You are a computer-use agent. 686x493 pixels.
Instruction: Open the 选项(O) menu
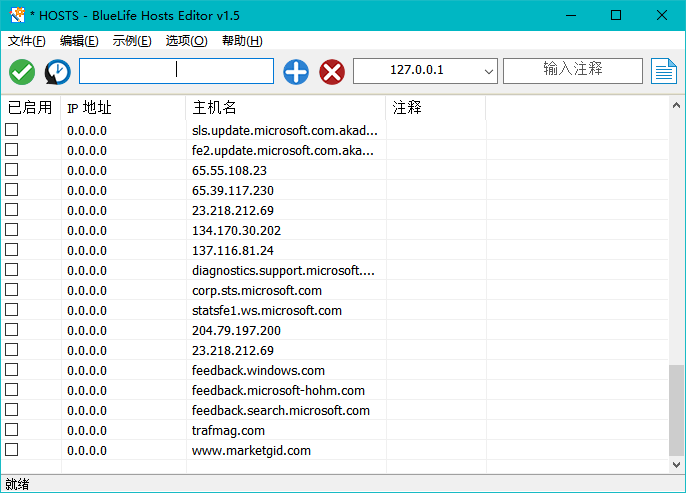click(x=186, y=41)
